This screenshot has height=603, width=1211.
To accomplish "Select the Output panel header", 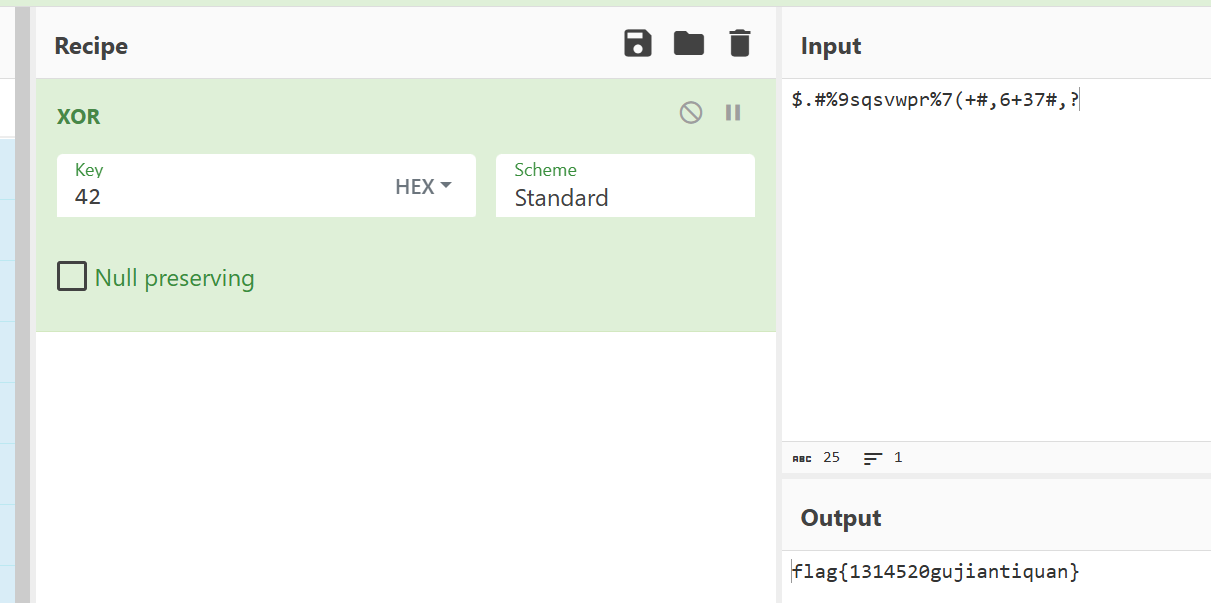I will (x=841, y=518).
